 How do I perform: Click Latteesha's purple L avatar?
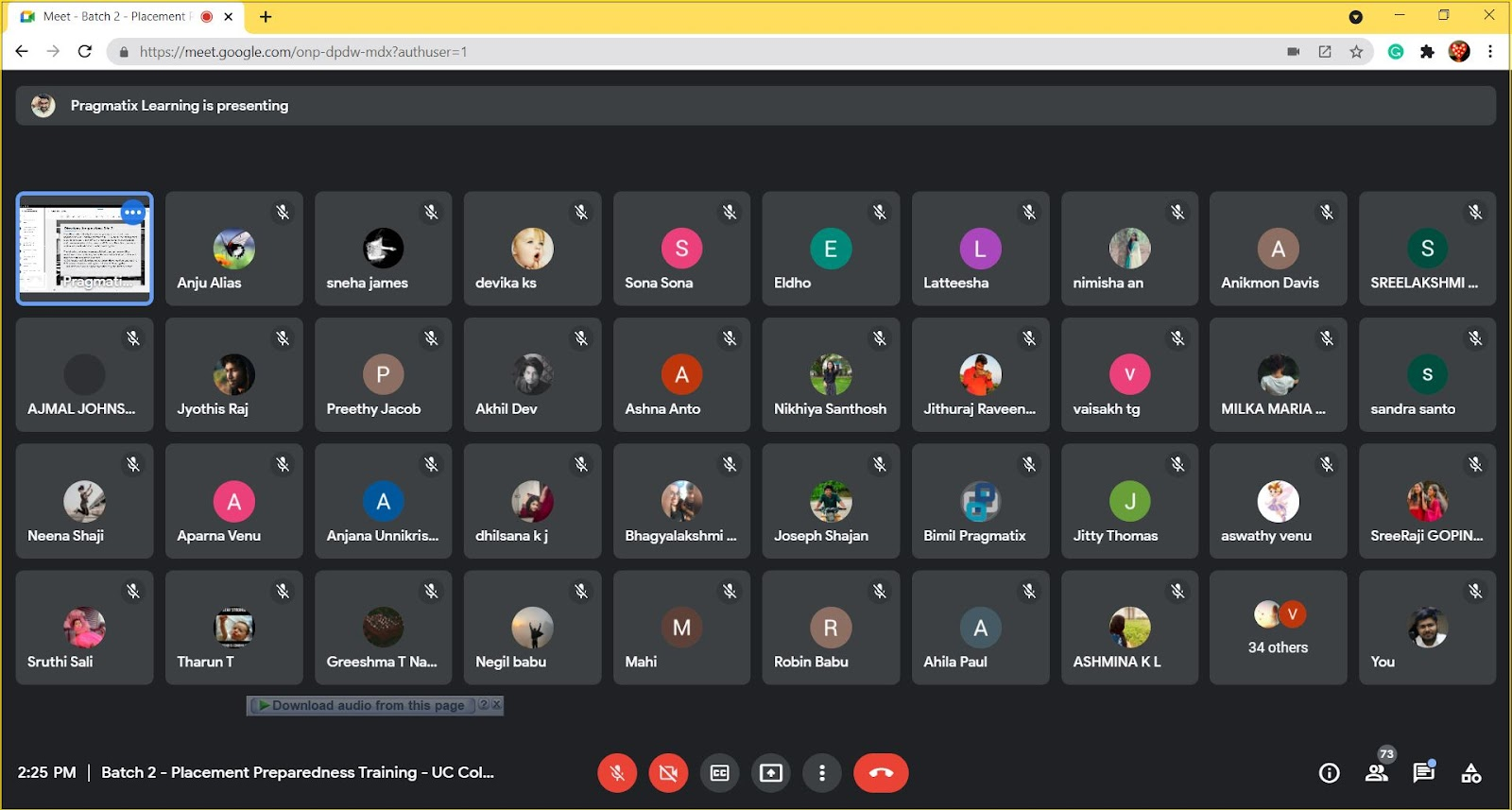(980, 249)
